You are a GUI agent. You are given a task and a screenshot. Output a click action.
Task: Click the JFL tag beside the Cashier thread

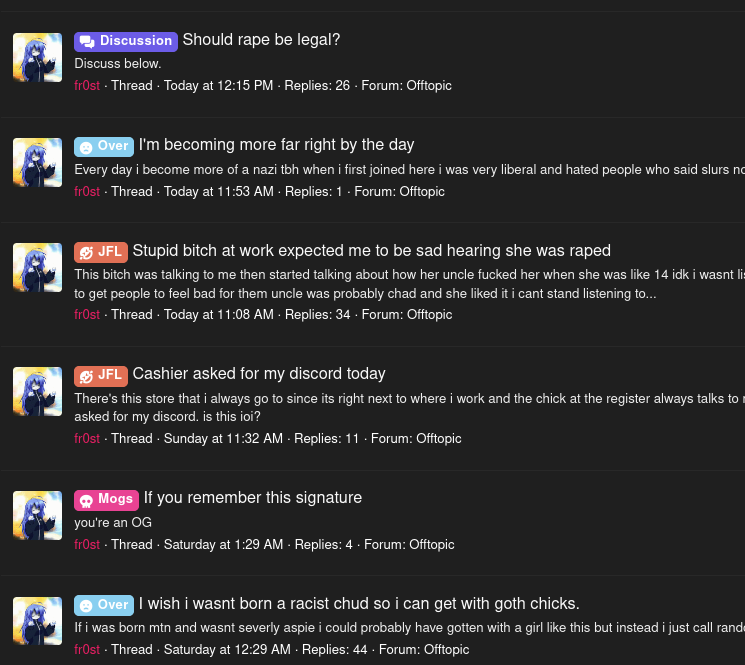pos(100,375)
